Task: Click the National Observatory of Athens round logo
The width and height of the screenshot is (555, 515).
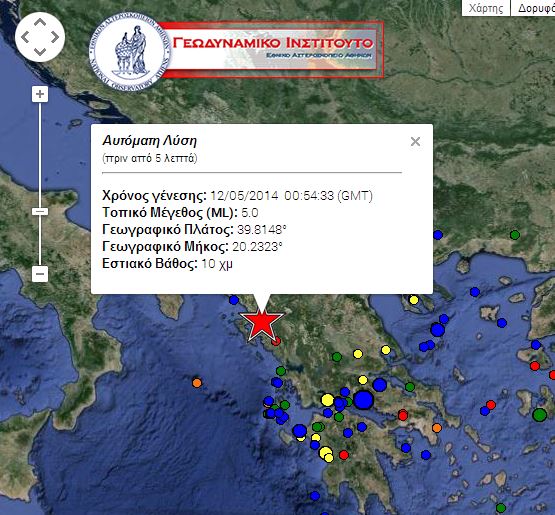Action: pos(130,52)
